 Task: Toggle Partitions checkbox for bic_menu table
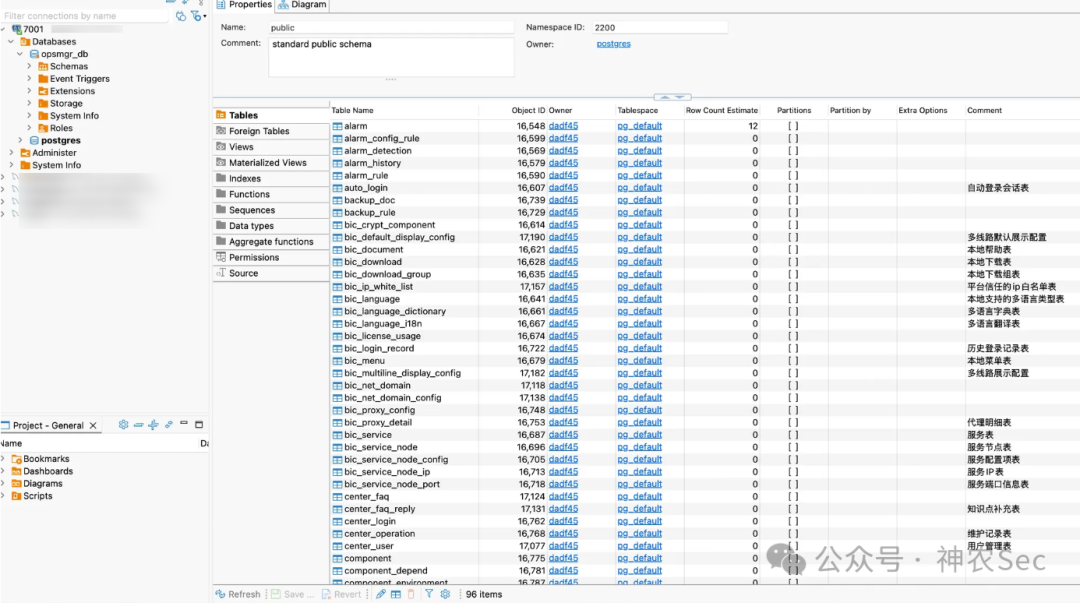793,361
